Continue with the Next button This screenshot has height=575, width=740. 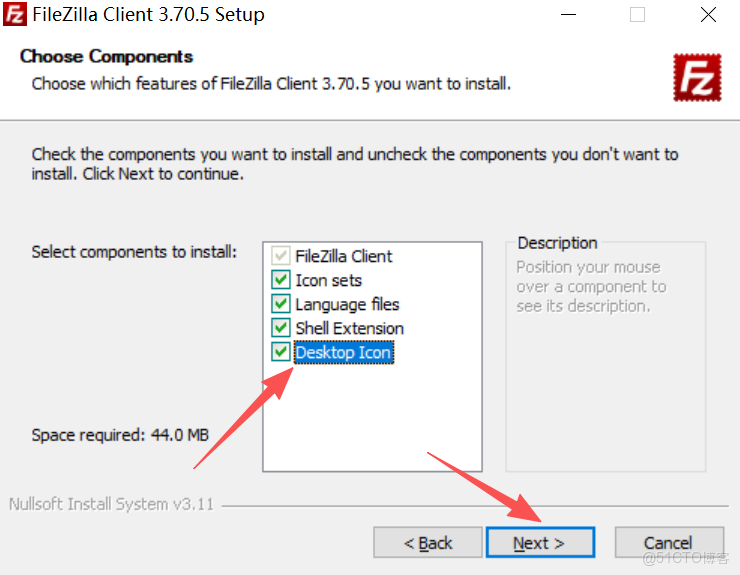click(540, 542)
